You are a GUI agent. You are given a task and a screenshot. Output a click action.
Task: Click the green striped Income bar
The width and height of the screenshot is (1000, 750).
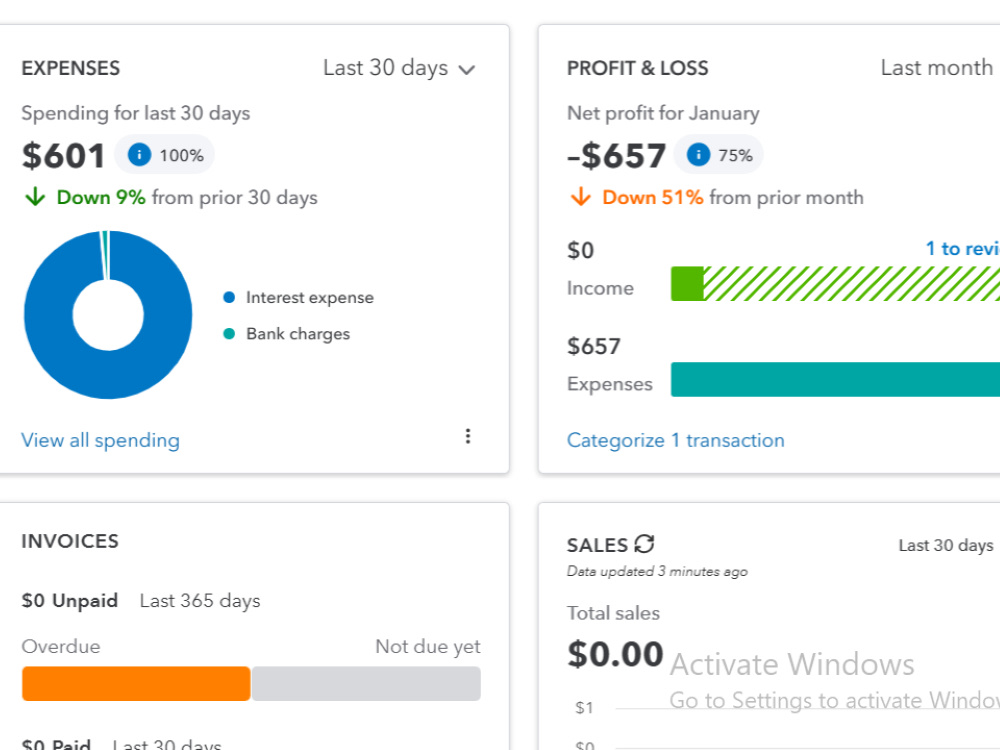(835, 284)
